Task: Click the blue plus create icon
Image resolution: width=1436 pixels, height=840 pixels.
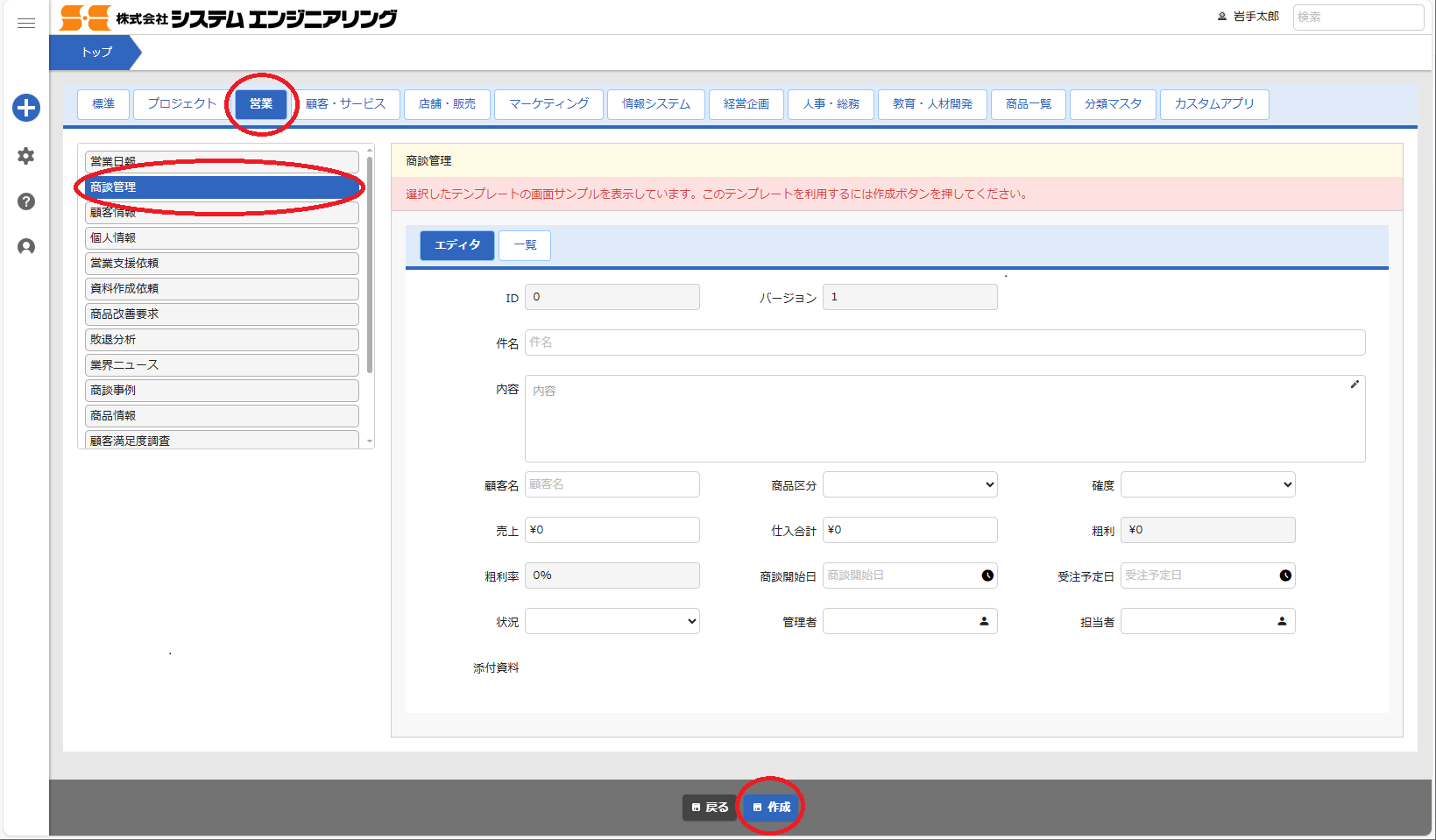Action: tap(26, 108)
